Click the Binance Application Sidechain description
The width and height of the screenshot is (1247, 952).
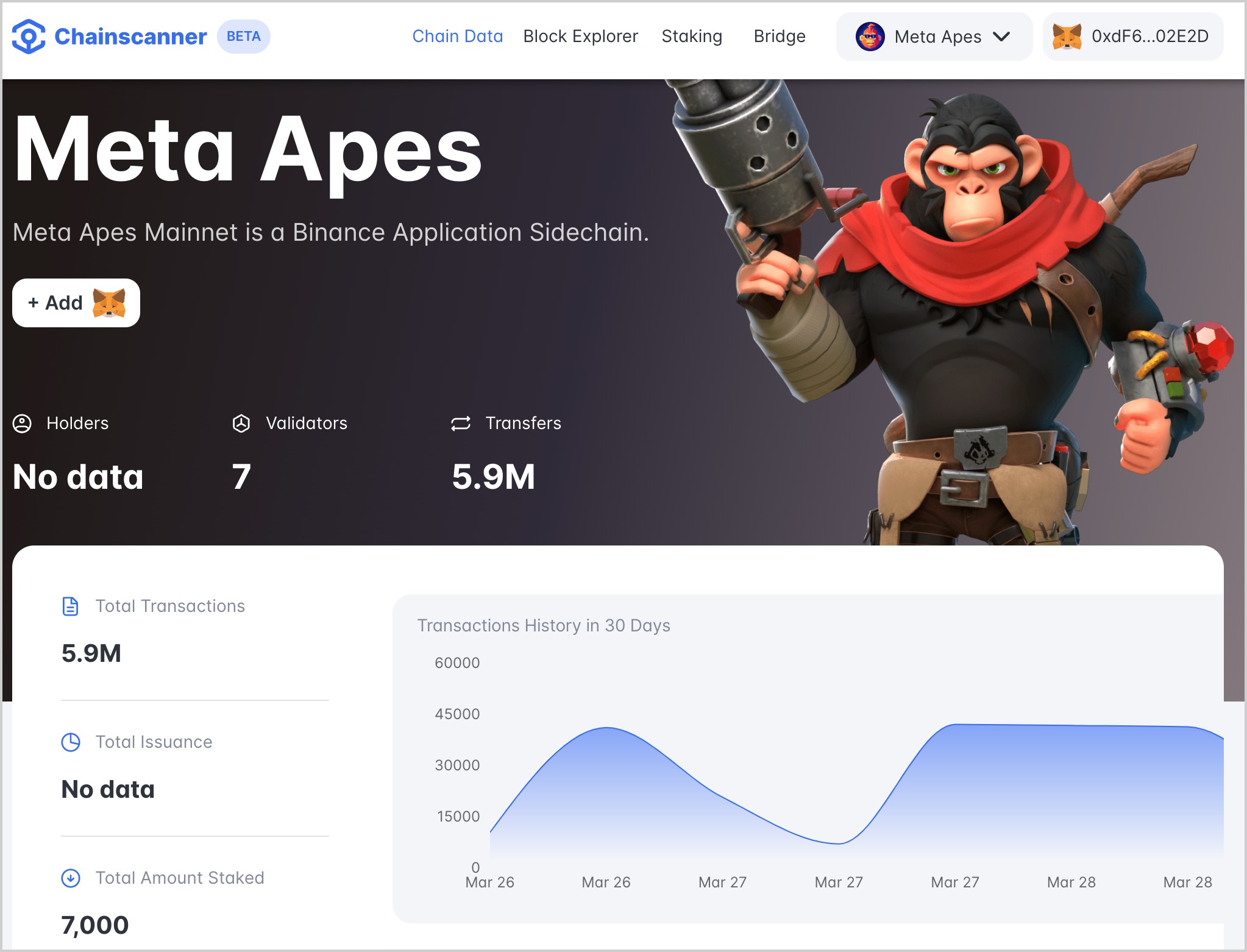pyautogui.click(x=331, y=233)
